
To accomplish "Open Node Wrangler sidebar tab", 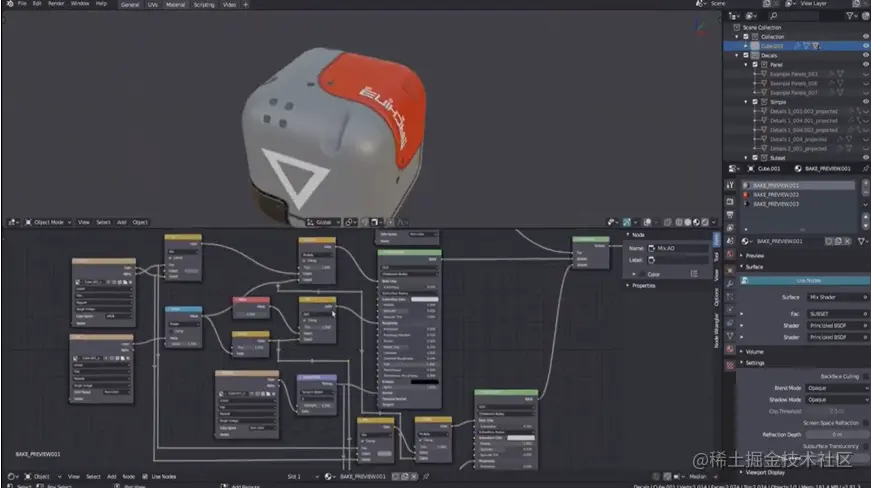I will pos(717,330).
